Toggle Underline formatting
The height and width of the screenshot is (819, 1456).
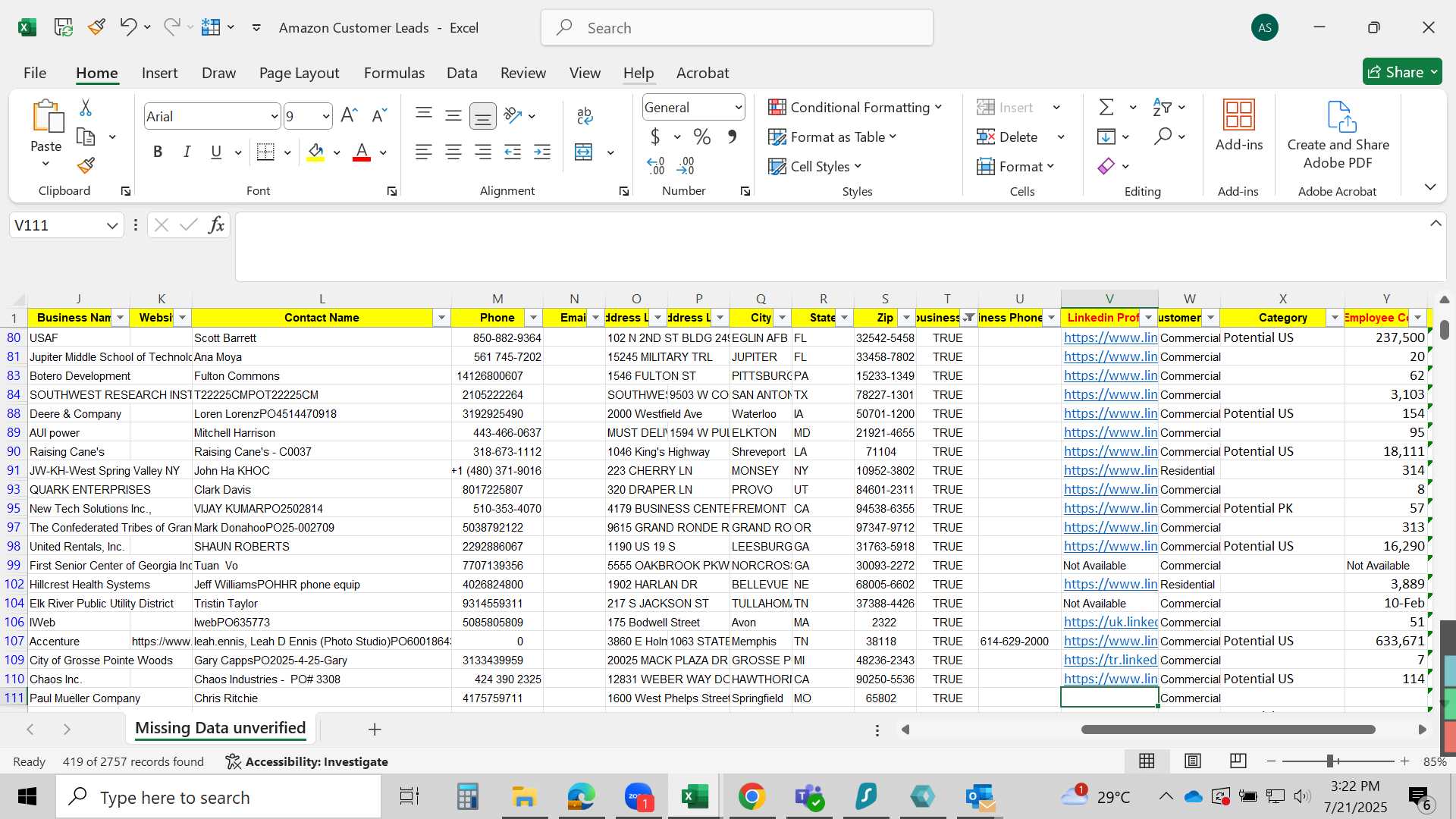[216, 152]
